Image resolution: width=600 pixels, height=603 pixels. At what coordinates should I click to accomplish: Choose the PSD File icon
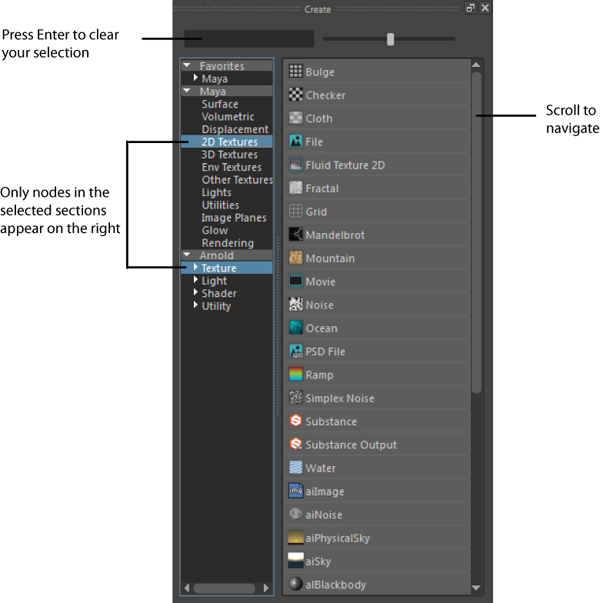click(x=296, y=351)
